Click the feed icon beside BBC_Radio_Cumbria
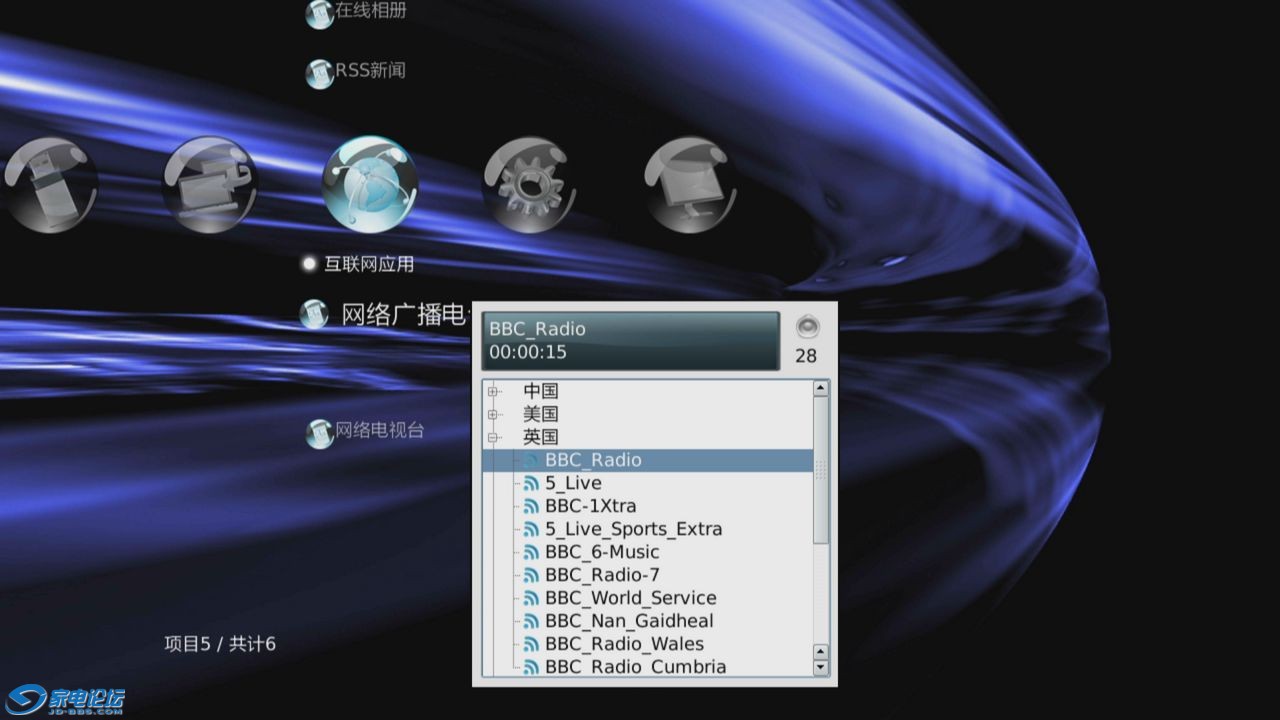This screenshot has width=1280, height=720. tap(531, 668)
